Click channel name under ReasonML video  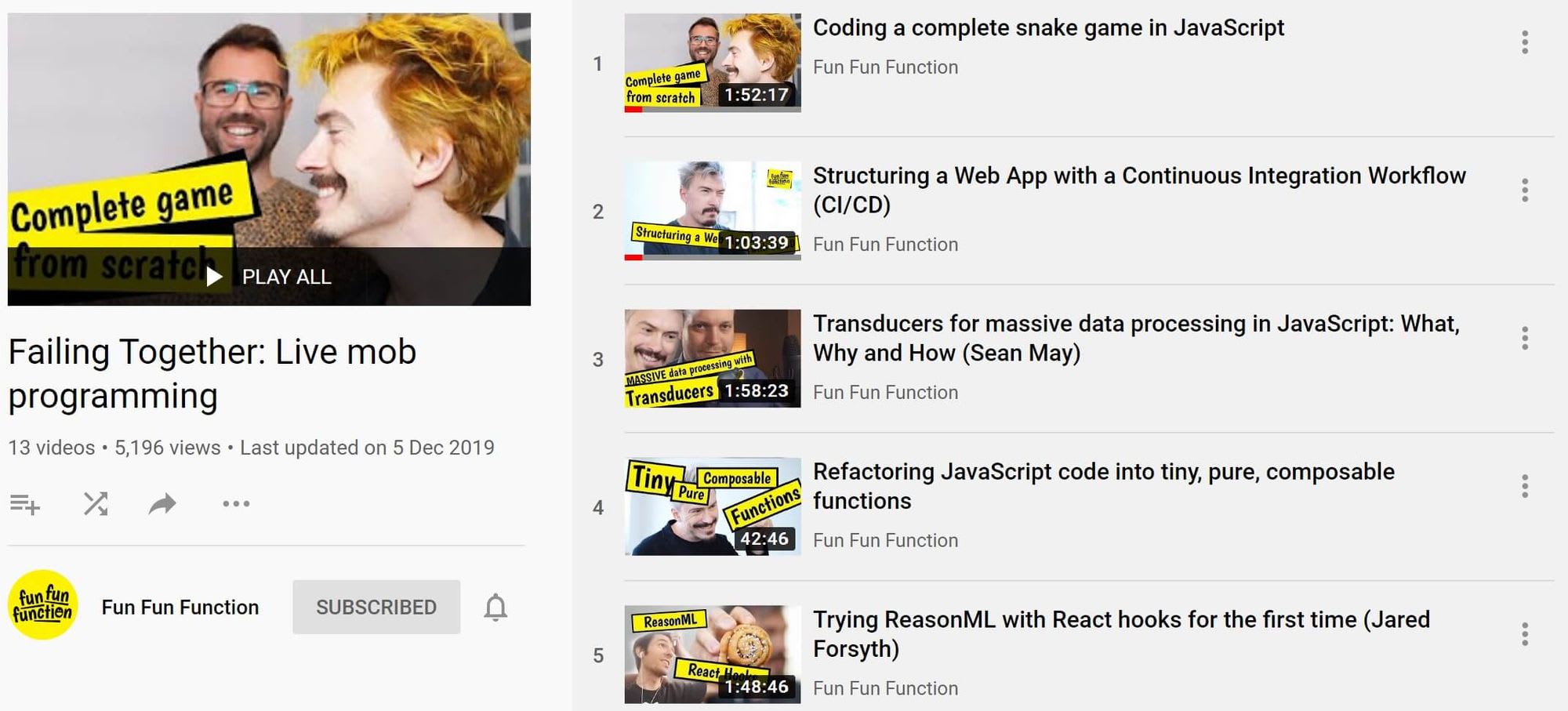[x=885, y=688]
